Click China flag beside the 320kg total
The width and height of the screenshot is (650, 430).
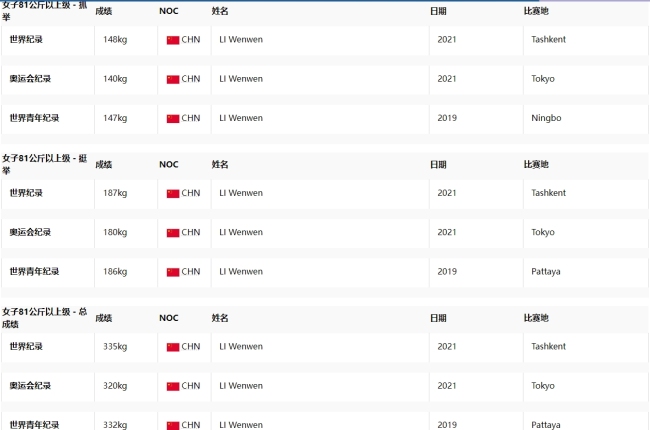[173, 386]
